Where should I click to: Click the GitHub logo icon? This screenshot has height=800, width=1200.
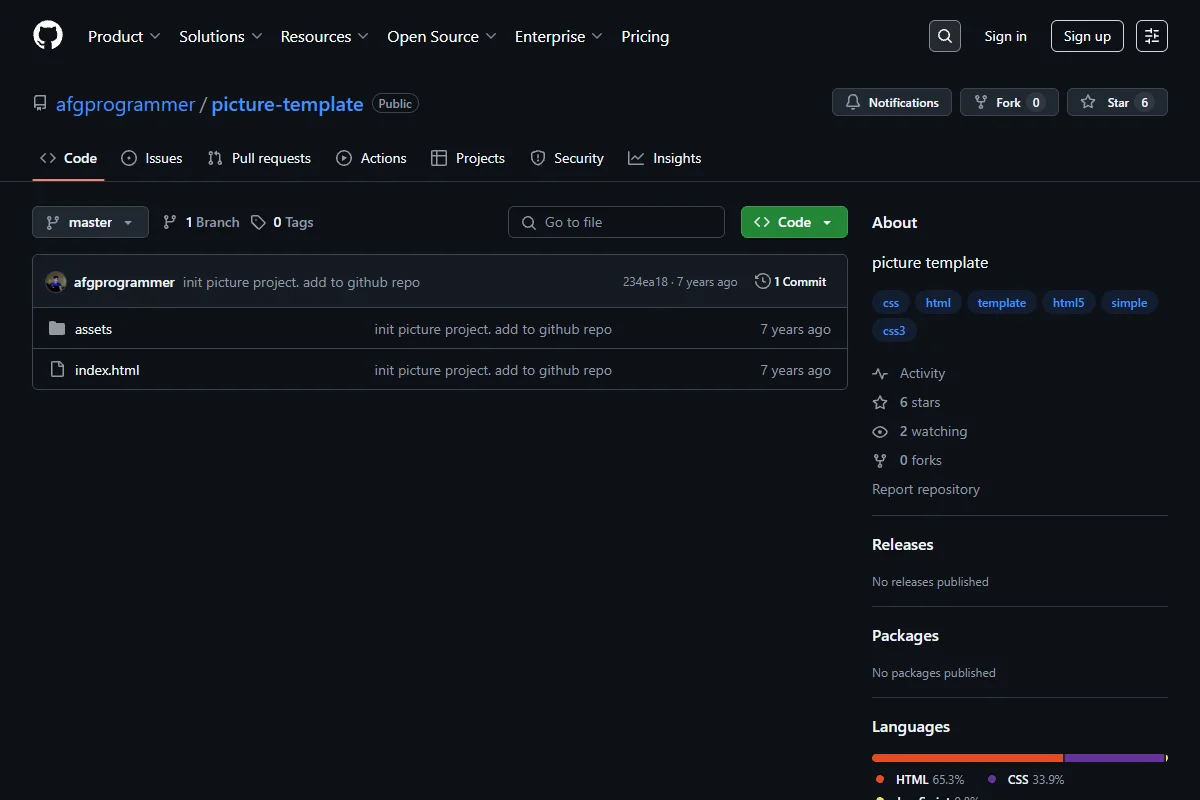48,36
